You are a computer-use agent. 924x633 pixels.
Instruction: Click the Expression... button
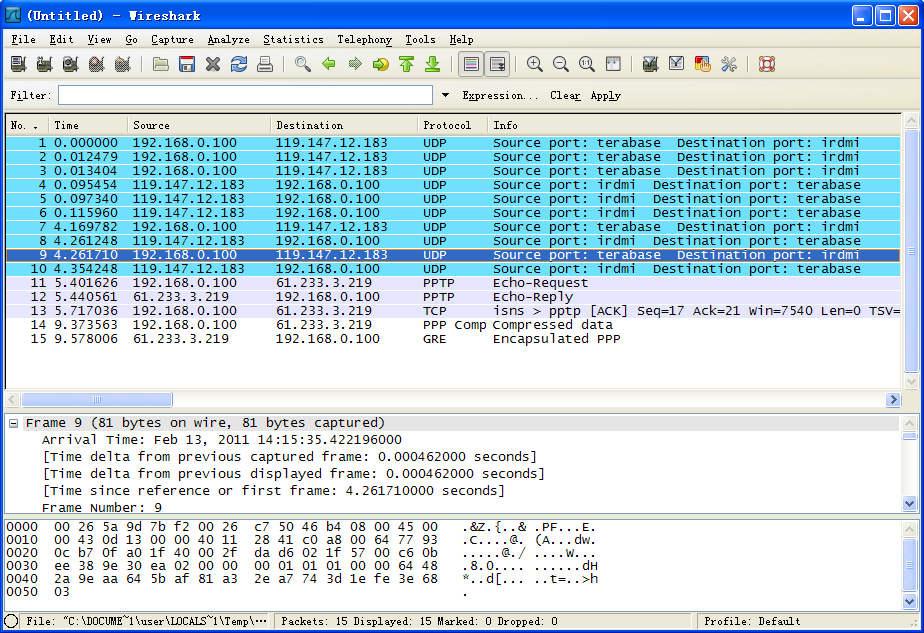[500, 95]
